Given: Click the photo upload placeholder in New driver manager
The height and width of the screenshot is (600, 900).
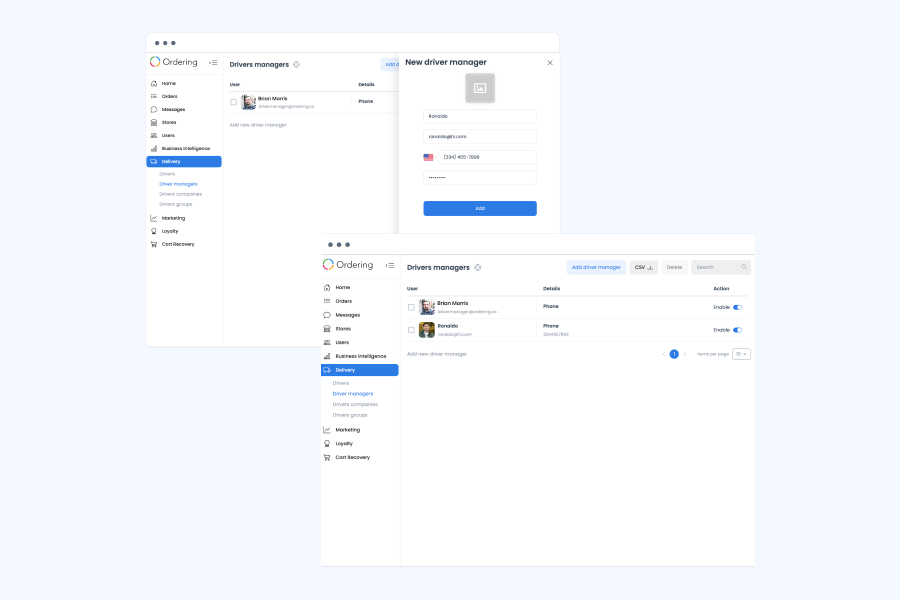Looking at the screenshot, I should tap(480, 87).
